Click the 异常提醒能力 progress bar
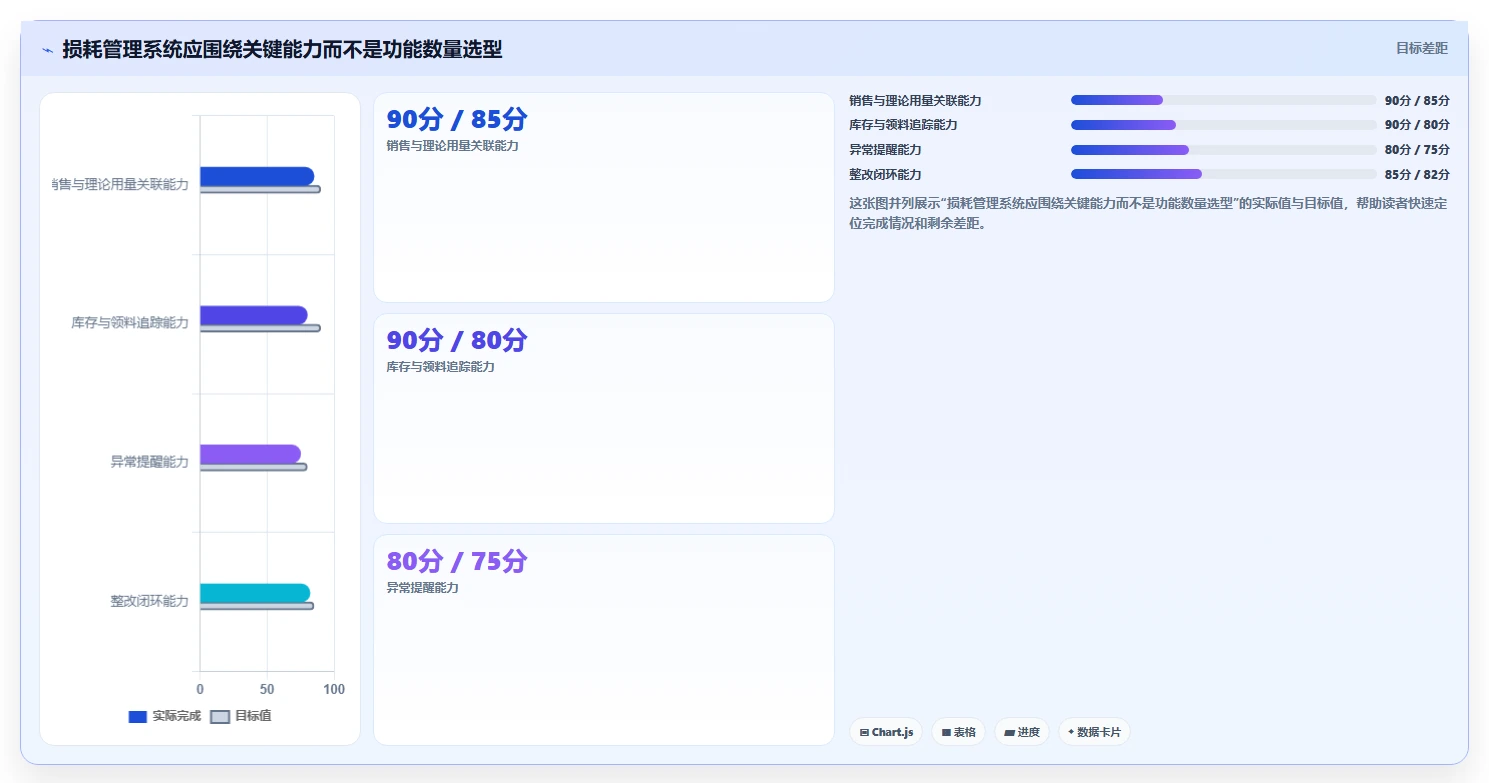Screen dimensions: 1489x783 tap(1224, 150)
